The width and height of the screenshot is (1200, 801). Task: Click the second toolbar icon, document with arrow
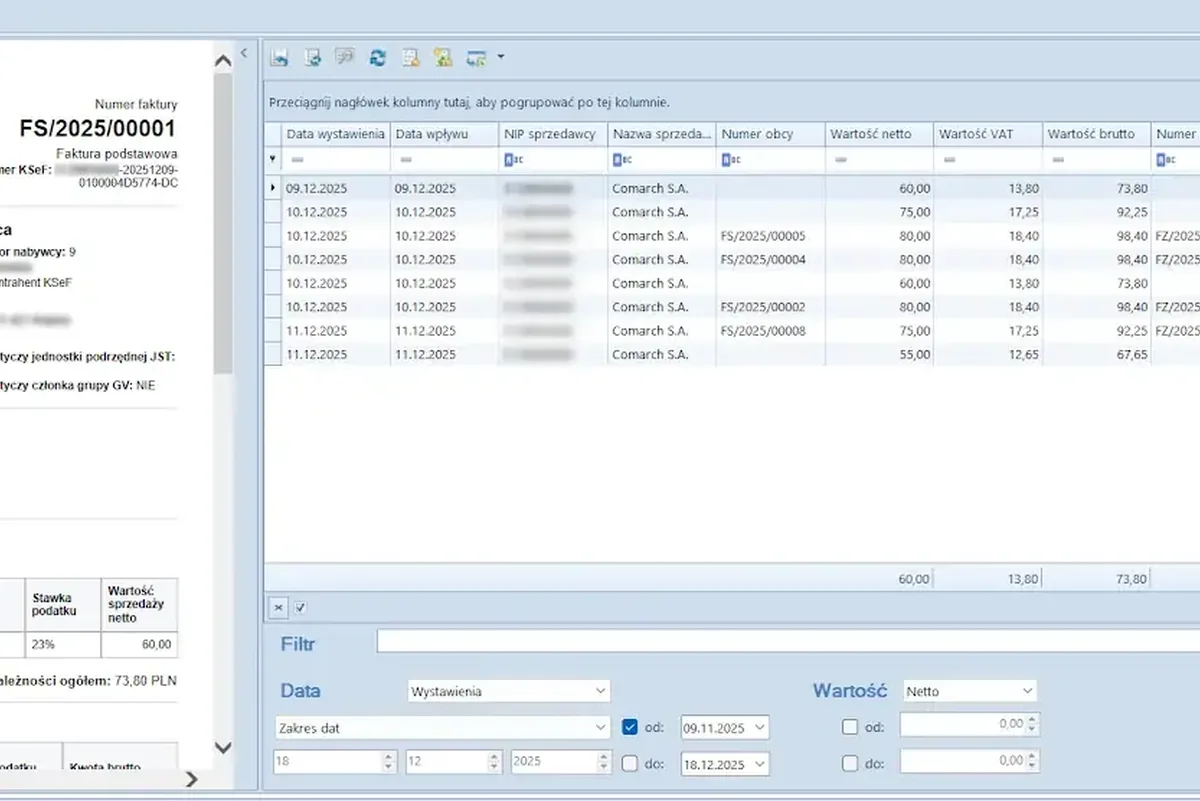click(313, 58)
